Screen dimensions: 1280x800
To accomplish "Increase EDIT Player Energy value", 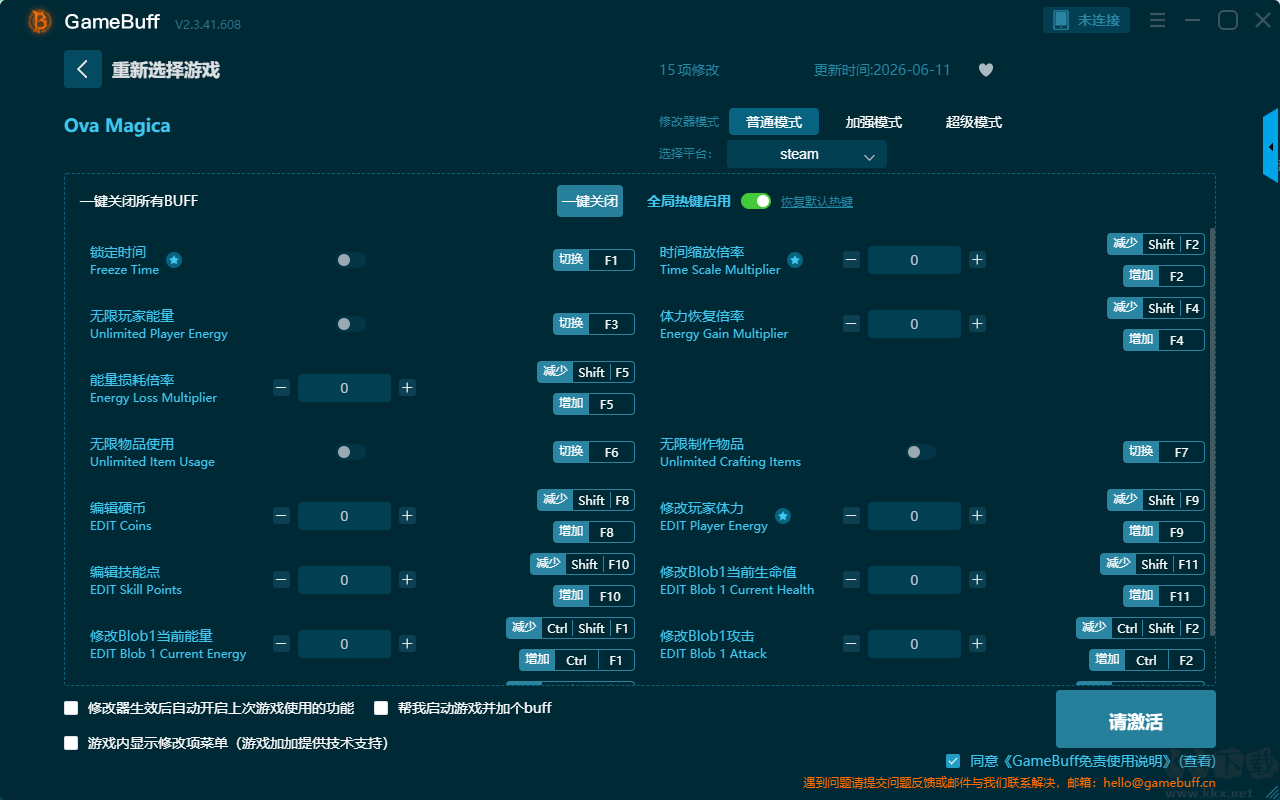I will click(977, 516).
